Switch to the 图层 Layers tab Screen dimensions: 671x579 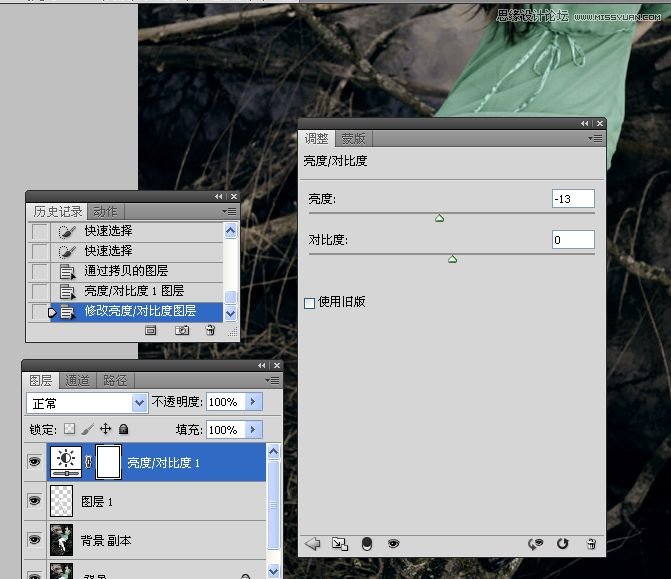[x=41, y=380]
